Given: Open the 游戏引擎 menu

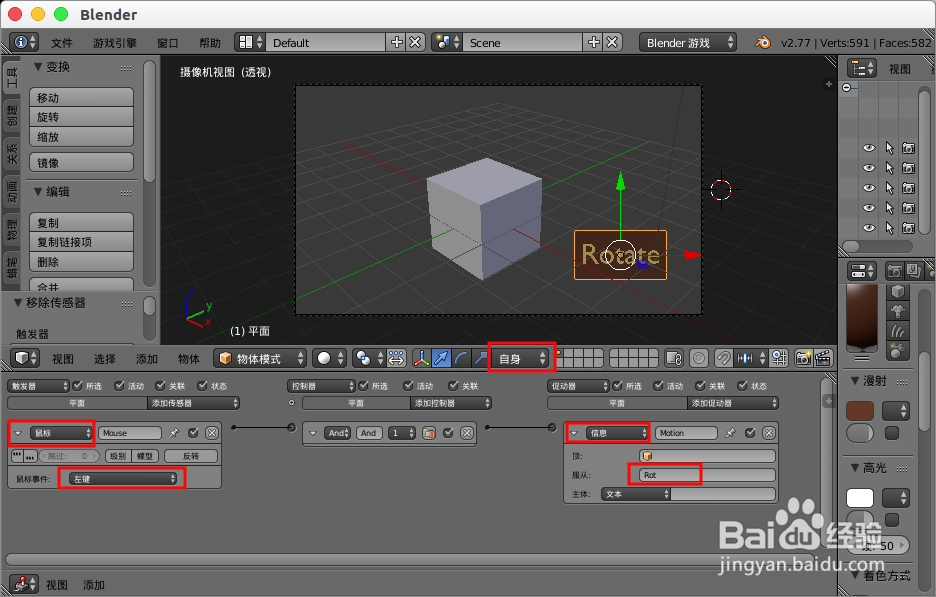Looking at the screenshot, I should pyautogui.click(x=115, y=43).
